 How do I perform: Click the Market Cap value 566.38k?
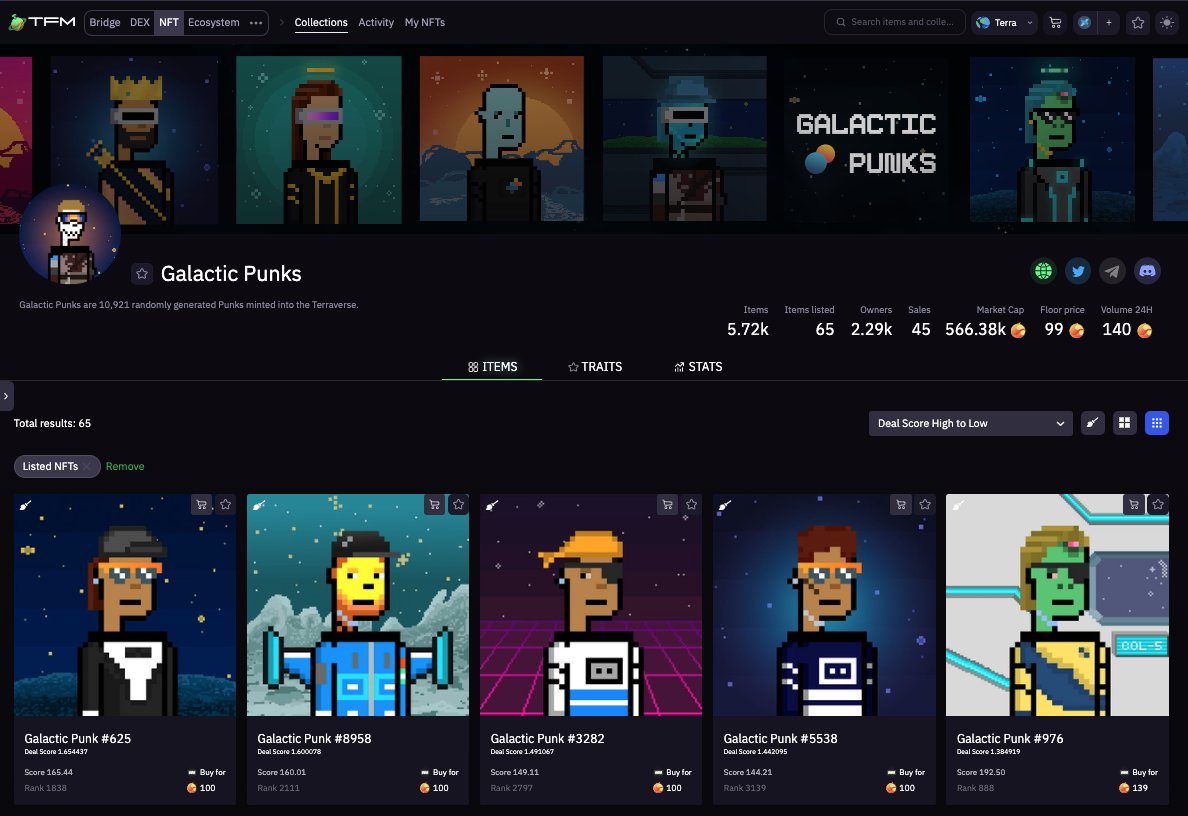pyautogui.click(x=975, y=330)
